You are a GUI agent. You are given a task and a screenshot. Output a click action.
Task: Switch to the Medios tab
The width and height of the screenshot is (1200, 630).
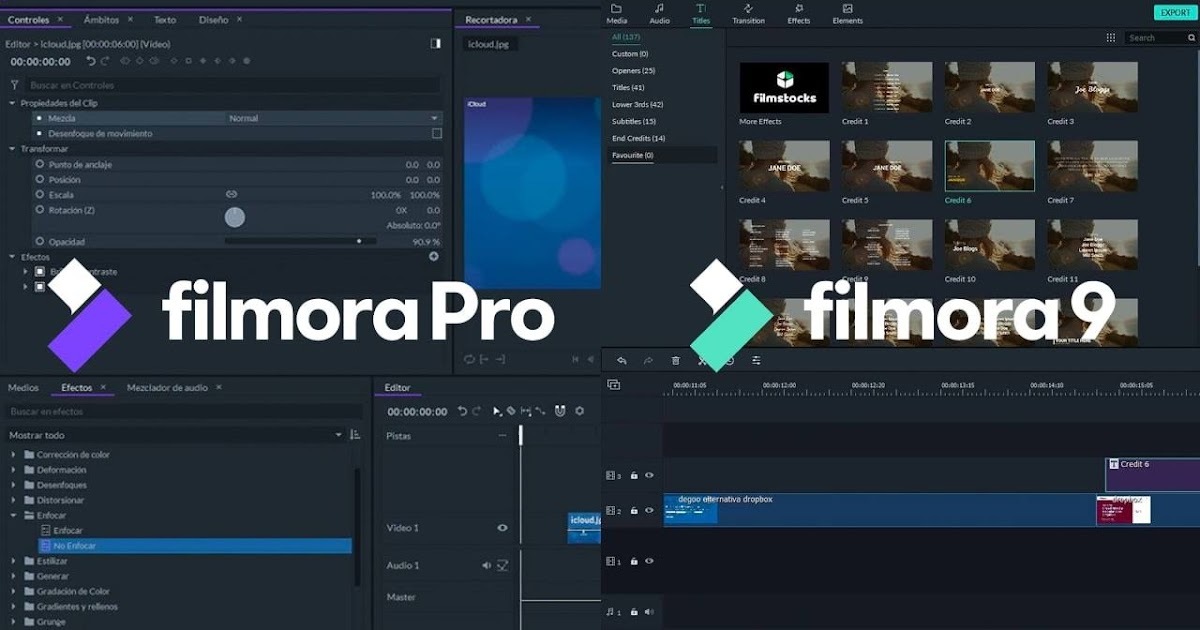[23, 387]
